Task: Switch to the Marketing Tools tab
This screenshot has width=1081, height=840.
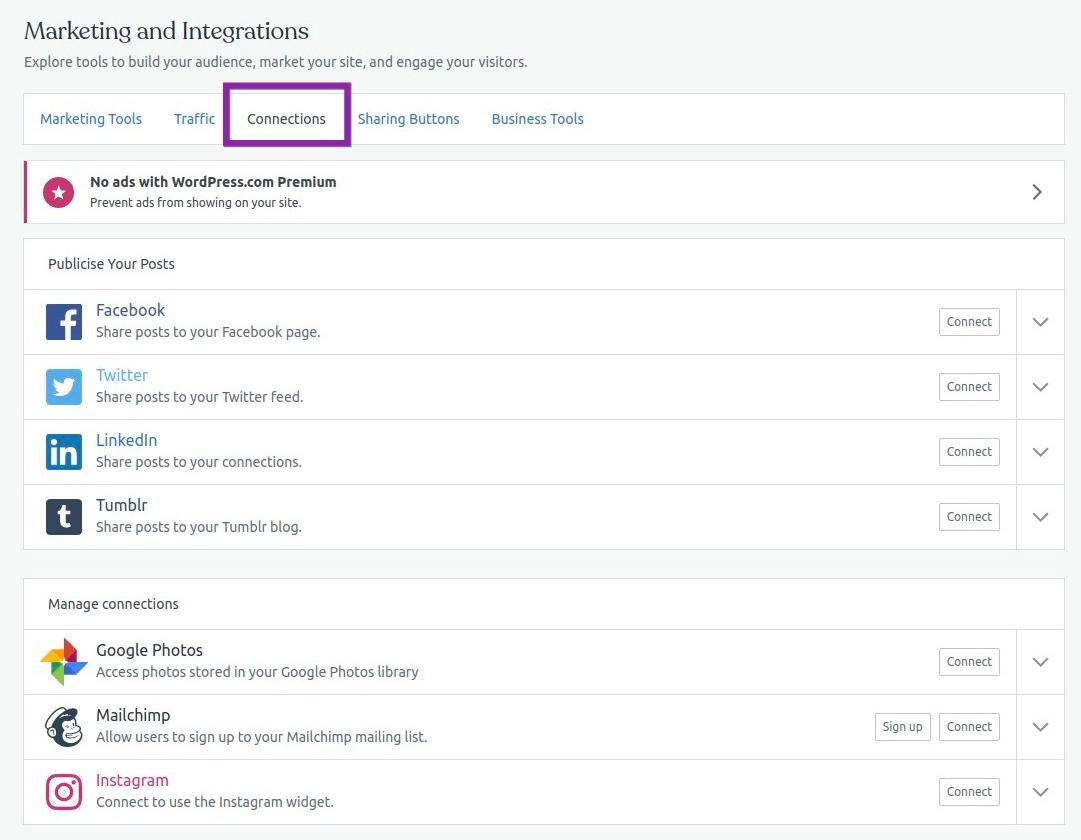Action: tap(91, 119)
